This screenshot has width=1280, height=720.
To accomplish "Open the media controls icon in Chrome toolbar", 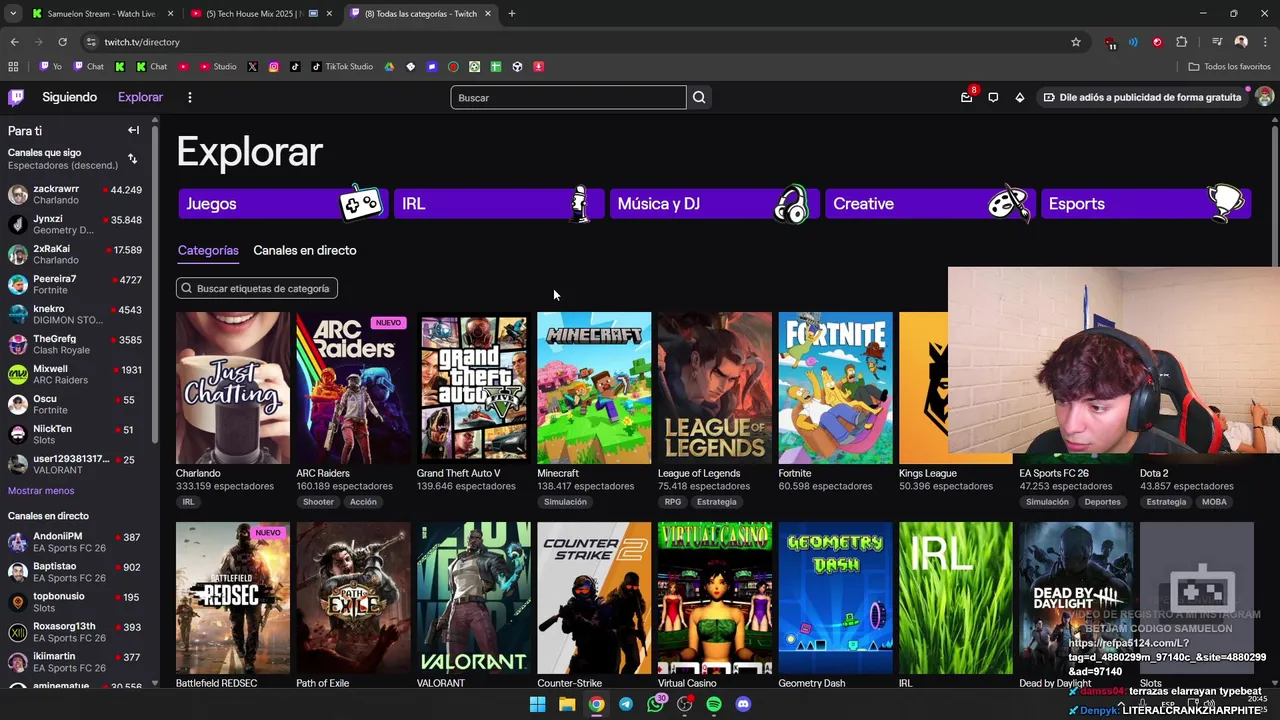I will pyautogui.click(x=1217, y=42).
